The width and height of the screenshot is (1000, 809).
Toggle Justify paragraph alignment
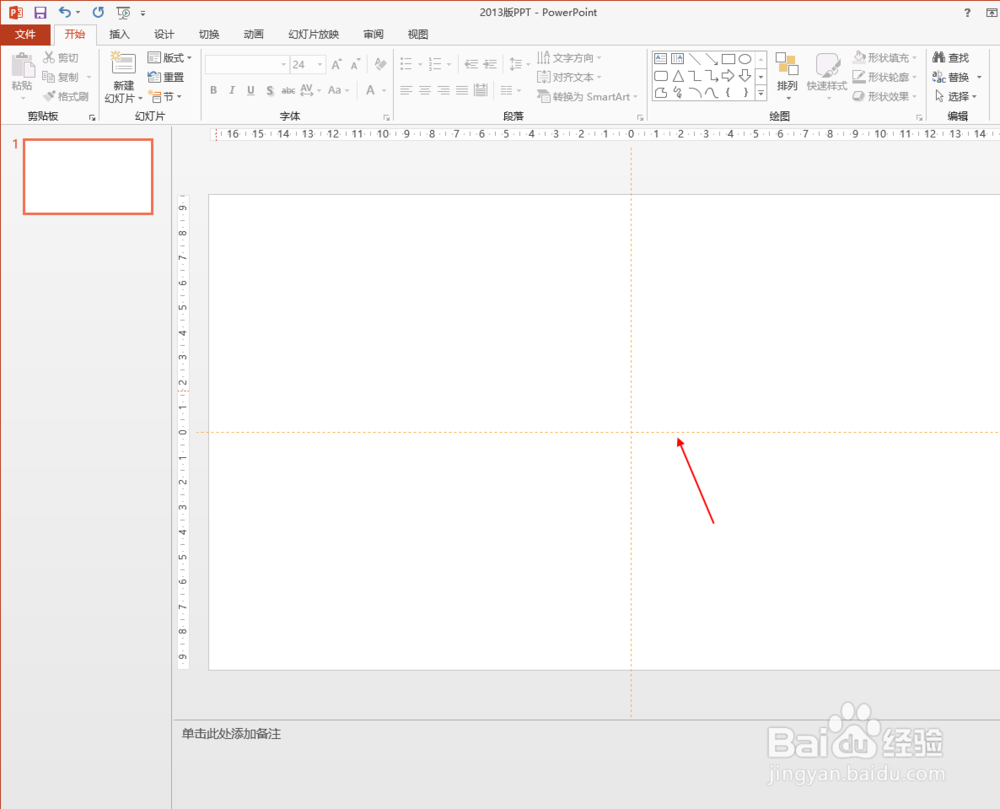click(462, 91)
